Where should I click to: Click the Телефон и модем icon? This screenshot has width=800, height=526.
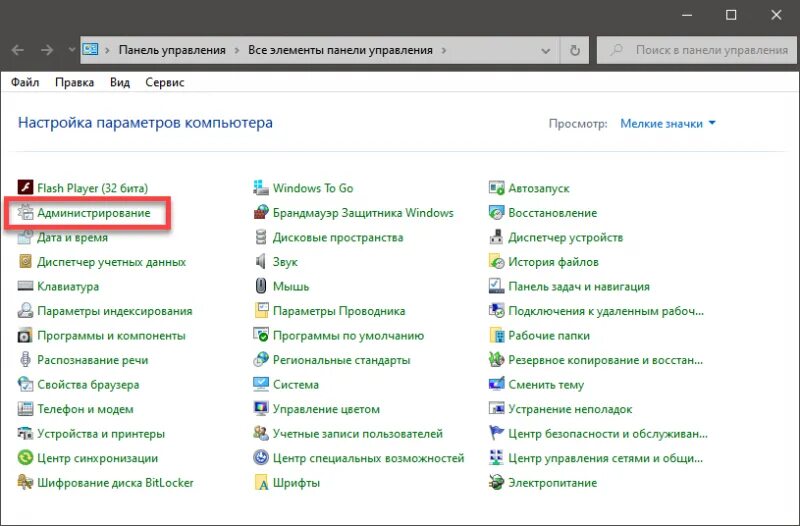click(25, 409)
